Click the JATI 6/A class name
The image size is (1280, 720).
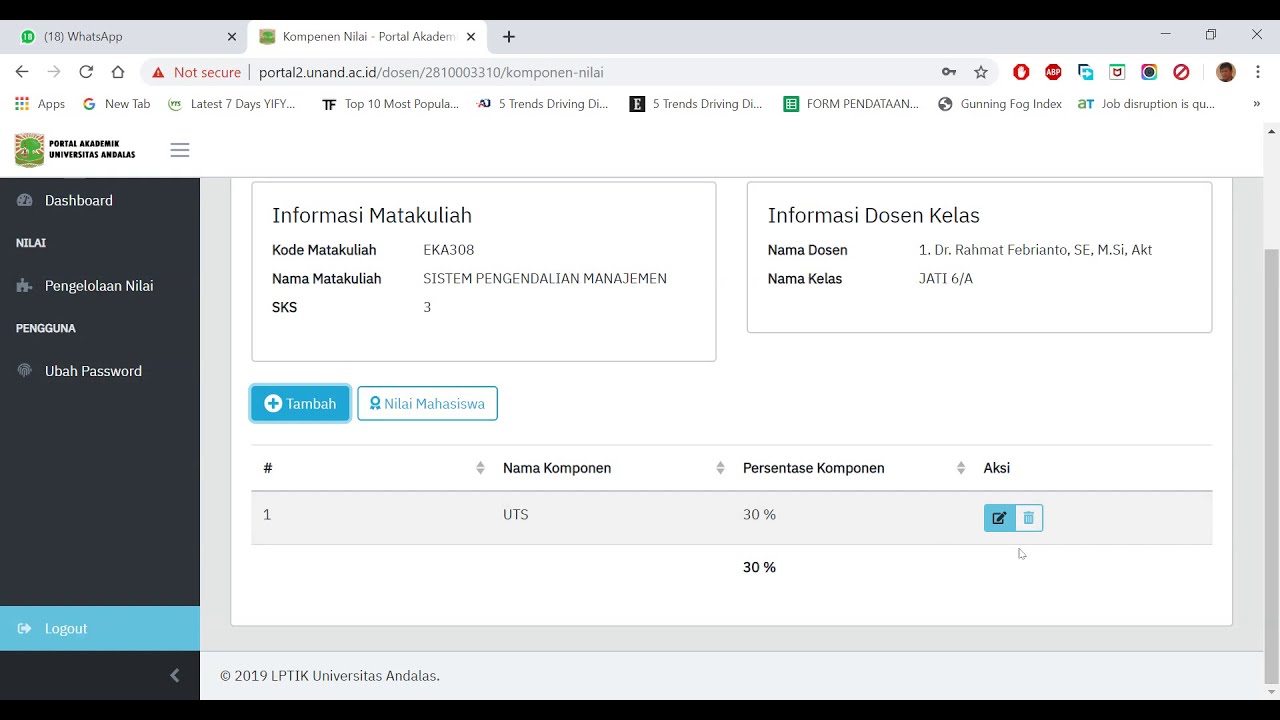point(945,279)
